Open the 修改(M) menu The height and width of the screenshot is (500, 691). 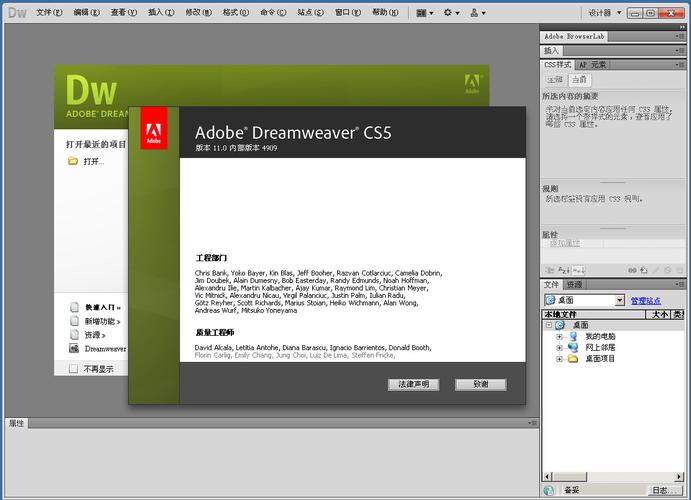pyautogui.click(x=199, y=13)
